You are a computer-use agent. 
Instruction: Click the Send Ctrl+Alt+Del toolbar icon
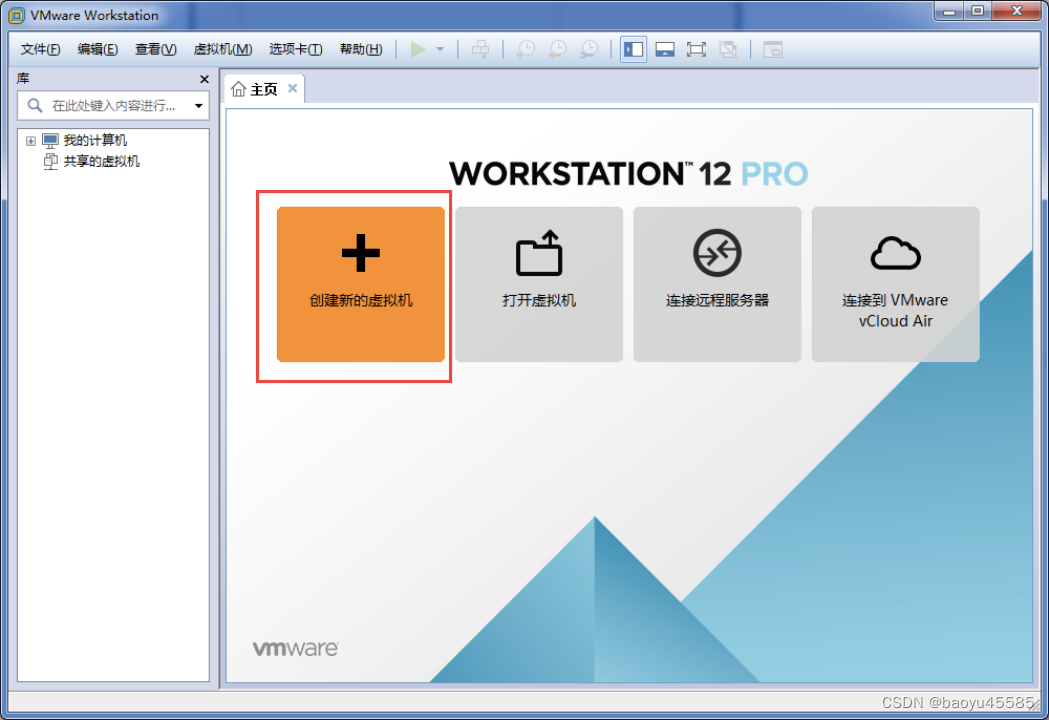(480, 49)
